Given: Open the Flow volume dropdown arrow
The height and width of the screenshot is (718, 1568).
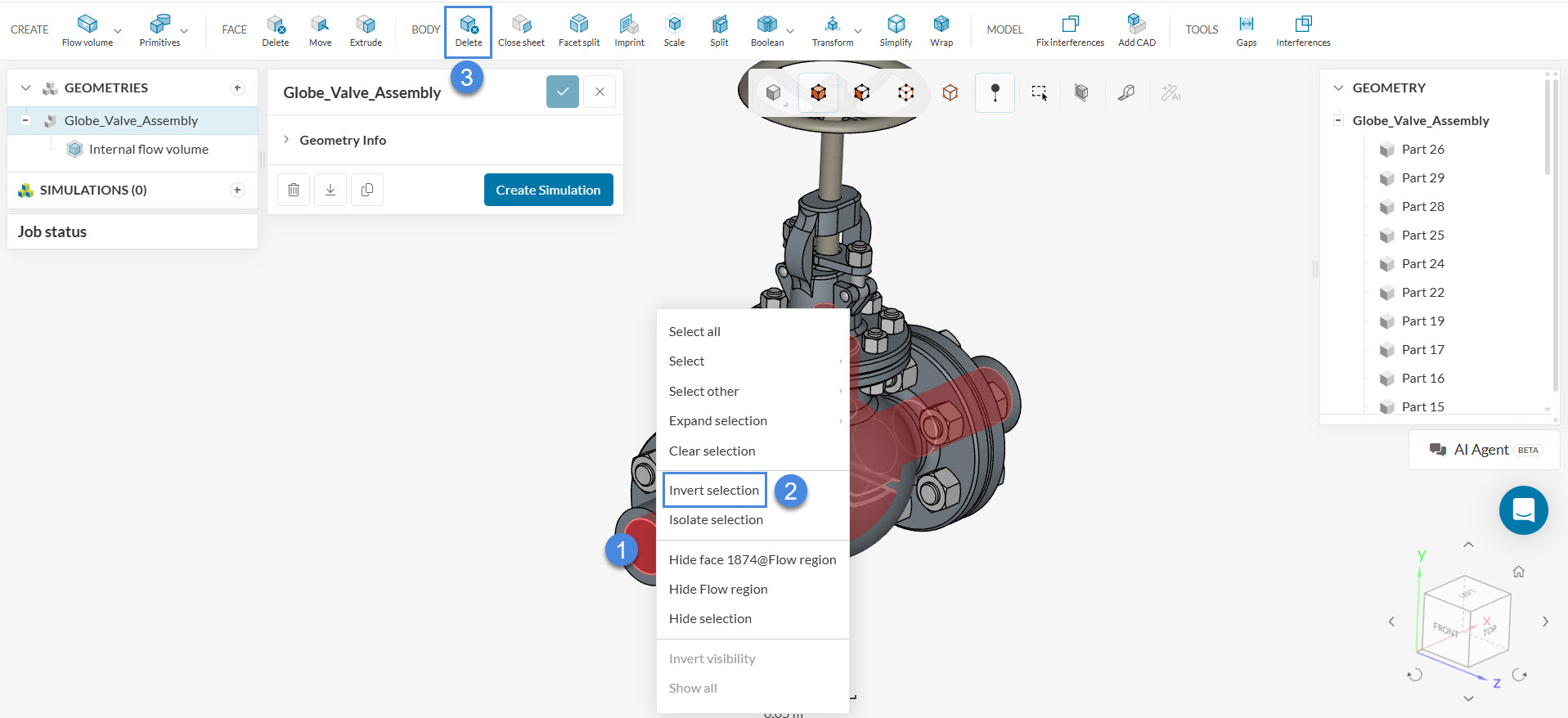Looking at the screenshot, I should coord(118,31).
